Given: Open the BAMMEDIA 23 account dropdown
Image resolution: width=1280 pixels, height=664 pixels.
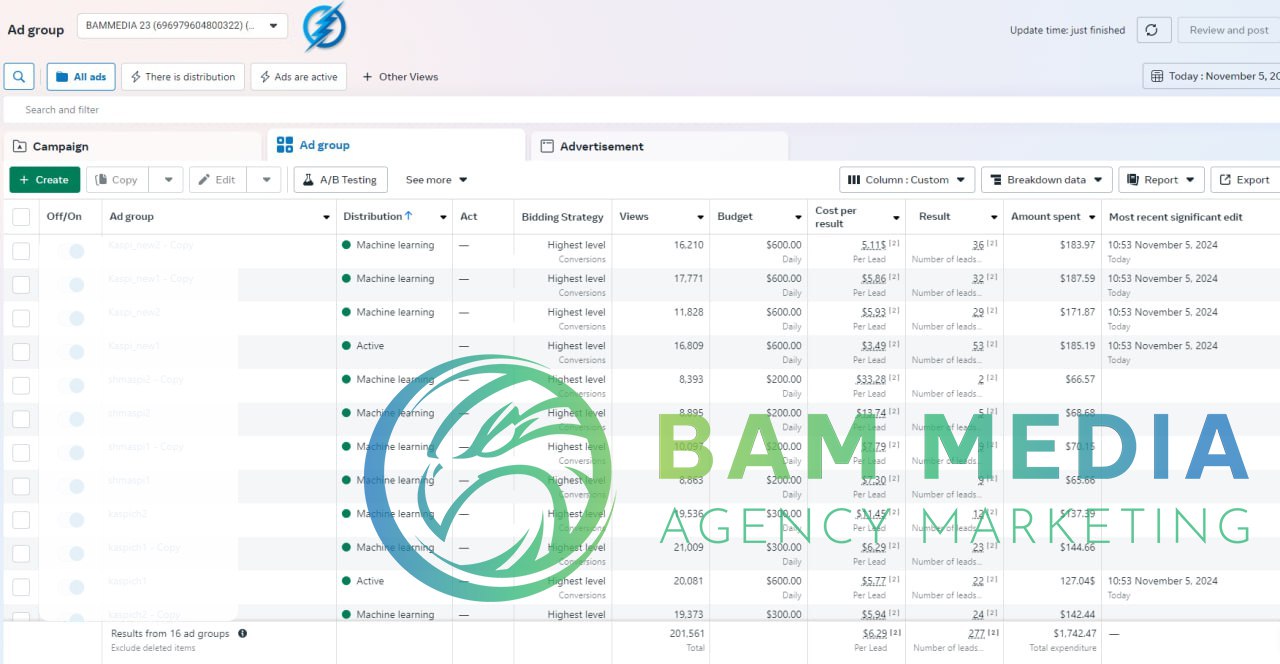Looking at the screenshot, I should pos(182,26).
